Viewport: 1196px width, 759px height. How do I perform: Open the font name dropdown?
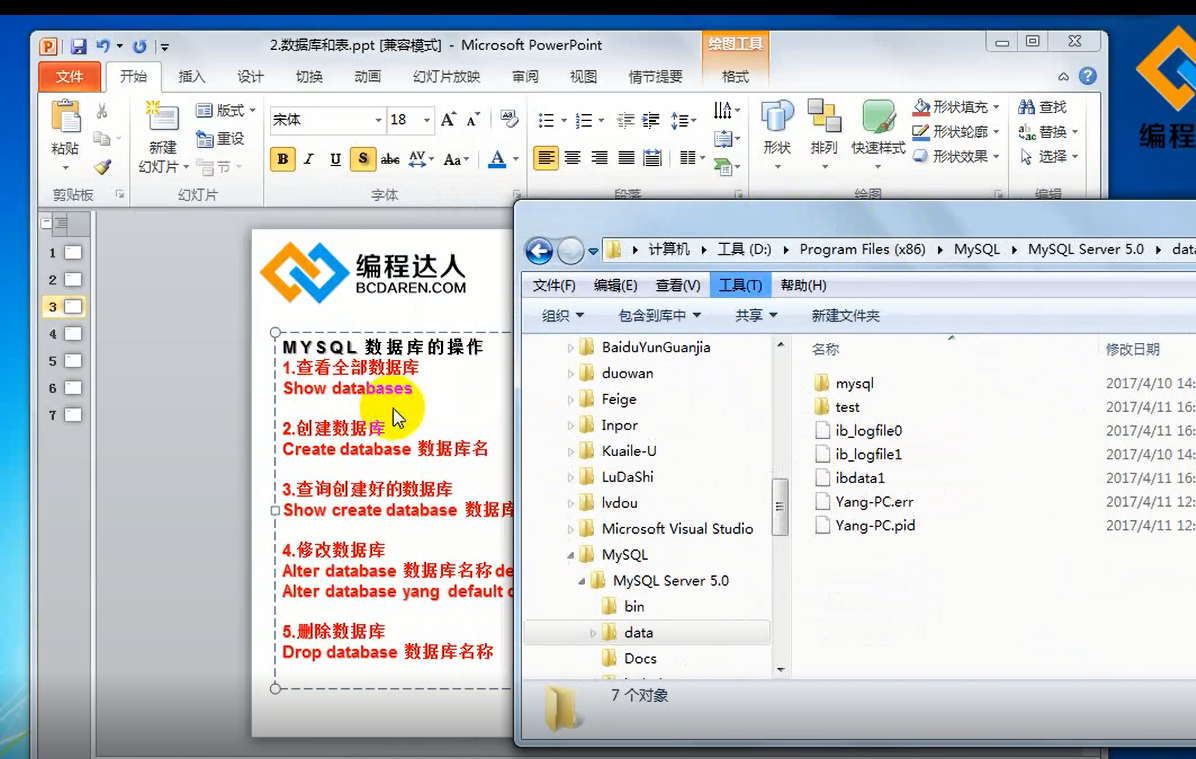pyautogui.click(x=378, y=120)
